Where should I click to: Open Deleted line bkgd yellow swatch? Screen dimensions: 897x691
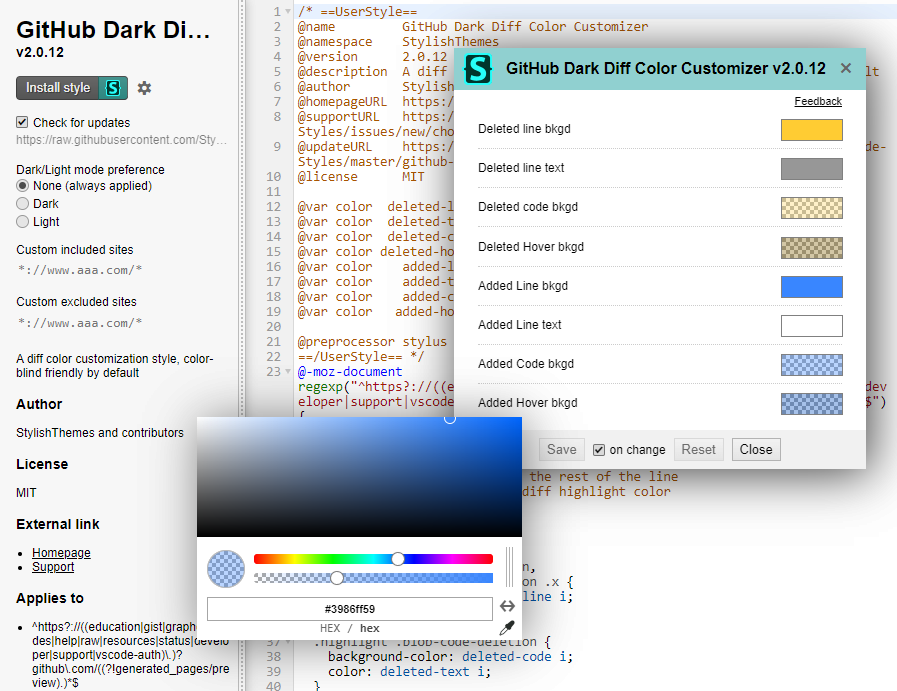coord(811,130)
